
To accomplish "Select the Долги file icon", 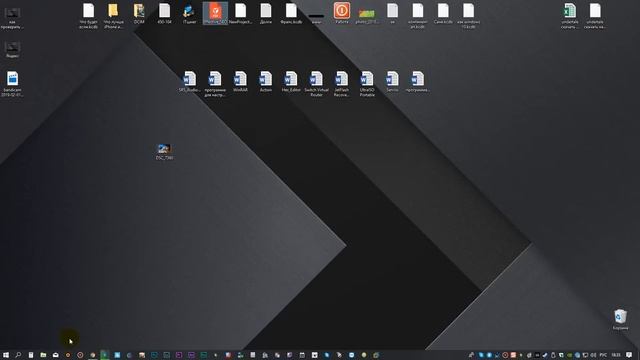I will [x=266, y=14].
